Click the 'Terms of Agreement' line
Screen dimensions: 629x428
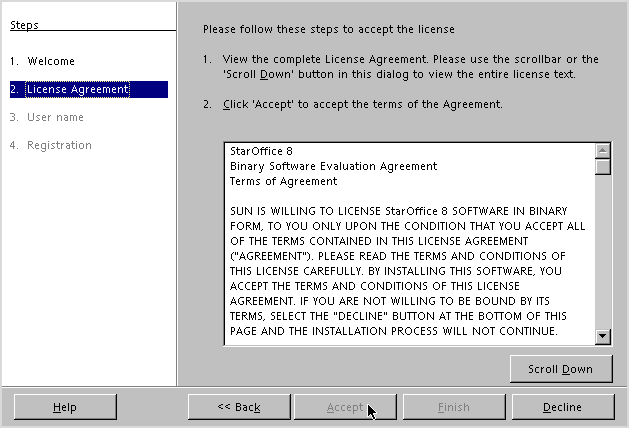tap(283, 181)
